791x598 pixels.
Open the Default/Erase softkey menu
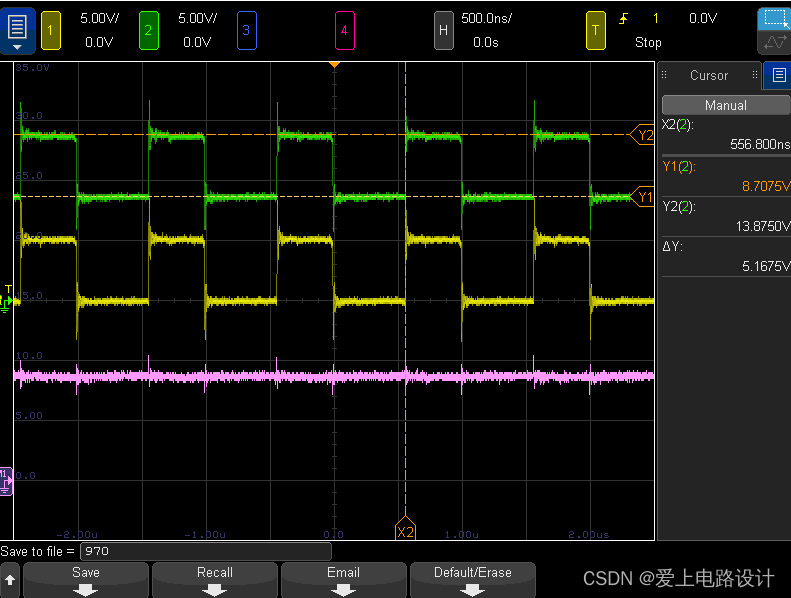[473, 580]
